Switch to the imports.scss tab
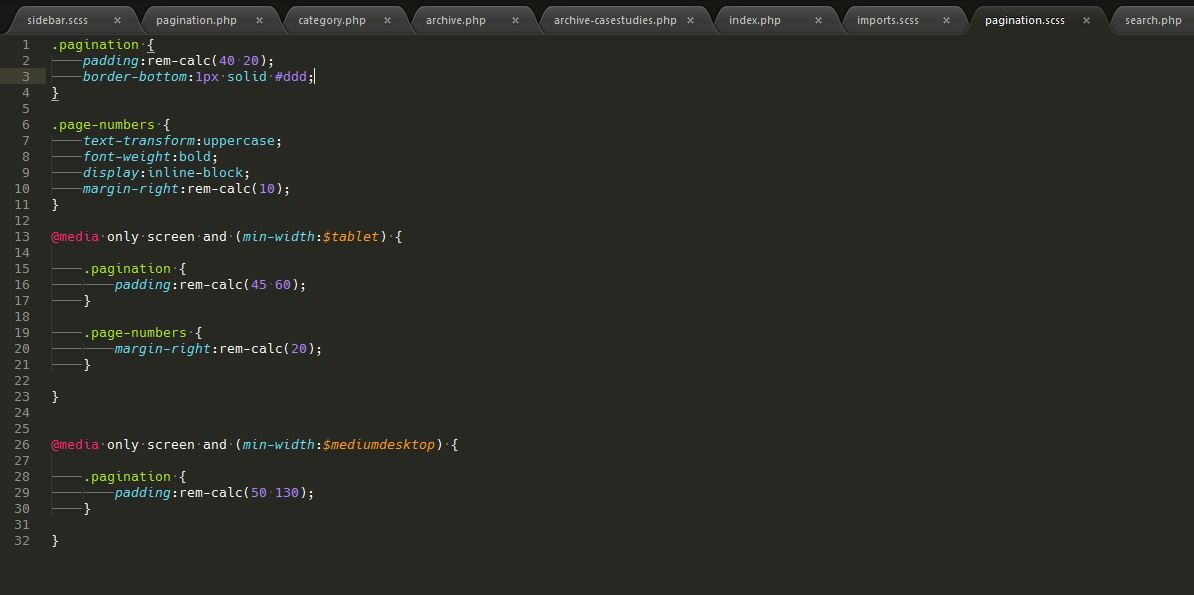The width and height of the screenshot is (1194, 595). (x=888, y=21)
